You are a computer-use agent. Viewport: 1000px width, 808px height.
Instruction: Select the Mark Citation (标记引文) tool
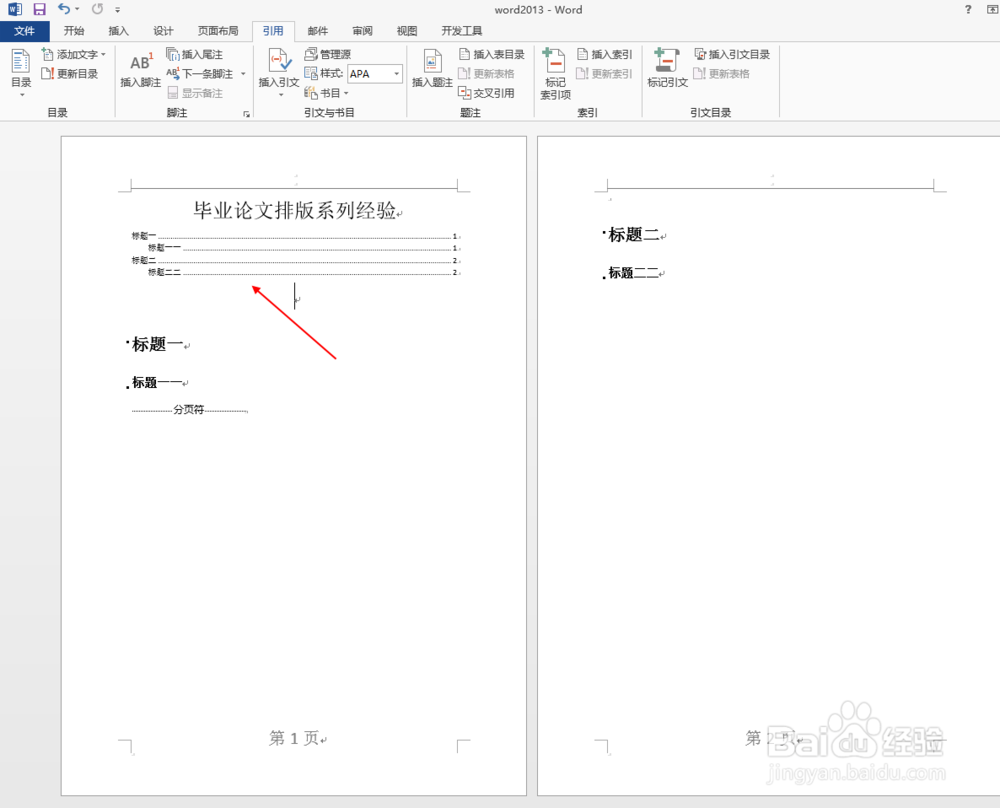pos(666,70)
